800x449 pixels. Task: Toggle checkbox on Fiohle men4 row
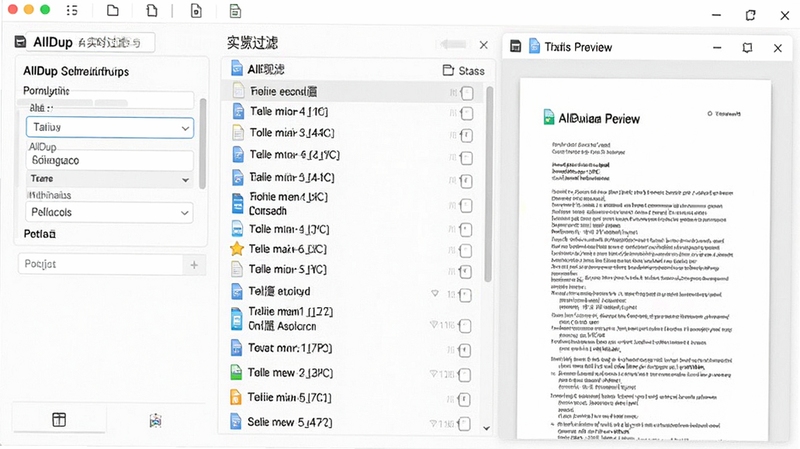[466, 206]
